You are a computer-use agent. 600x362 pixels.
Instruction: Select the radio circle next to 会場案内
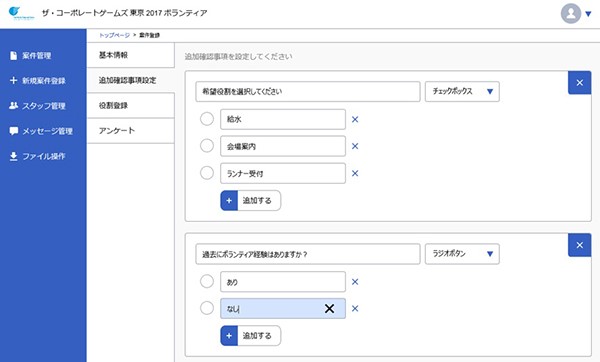pos(207,146)
